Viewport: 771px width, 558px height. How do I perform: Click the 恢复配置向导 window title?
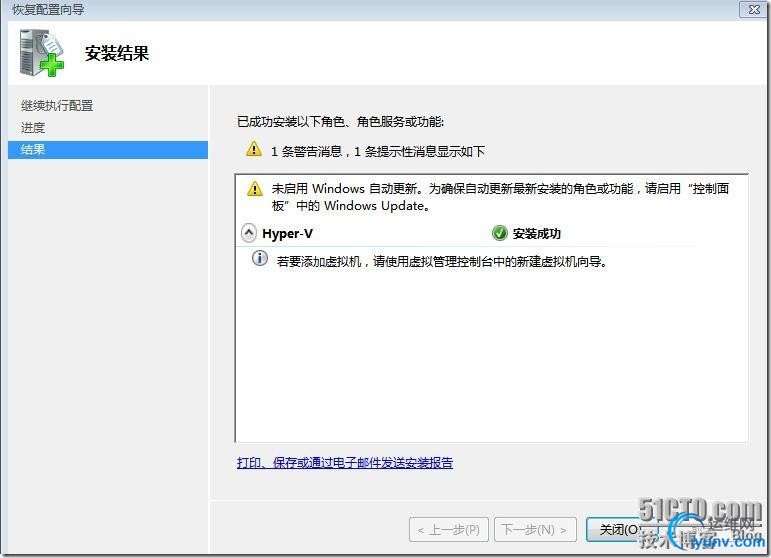click(48, 9)
